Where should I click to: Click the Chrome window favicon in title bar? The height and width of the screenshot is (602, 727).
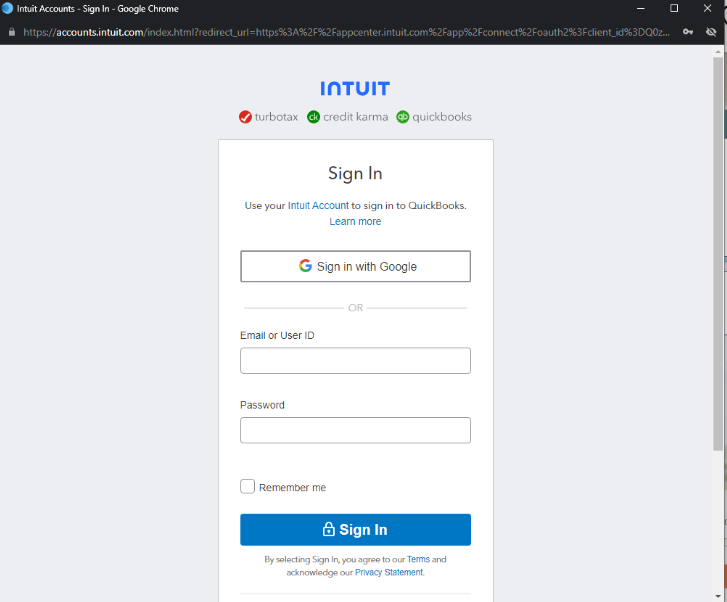click(7, 8)
